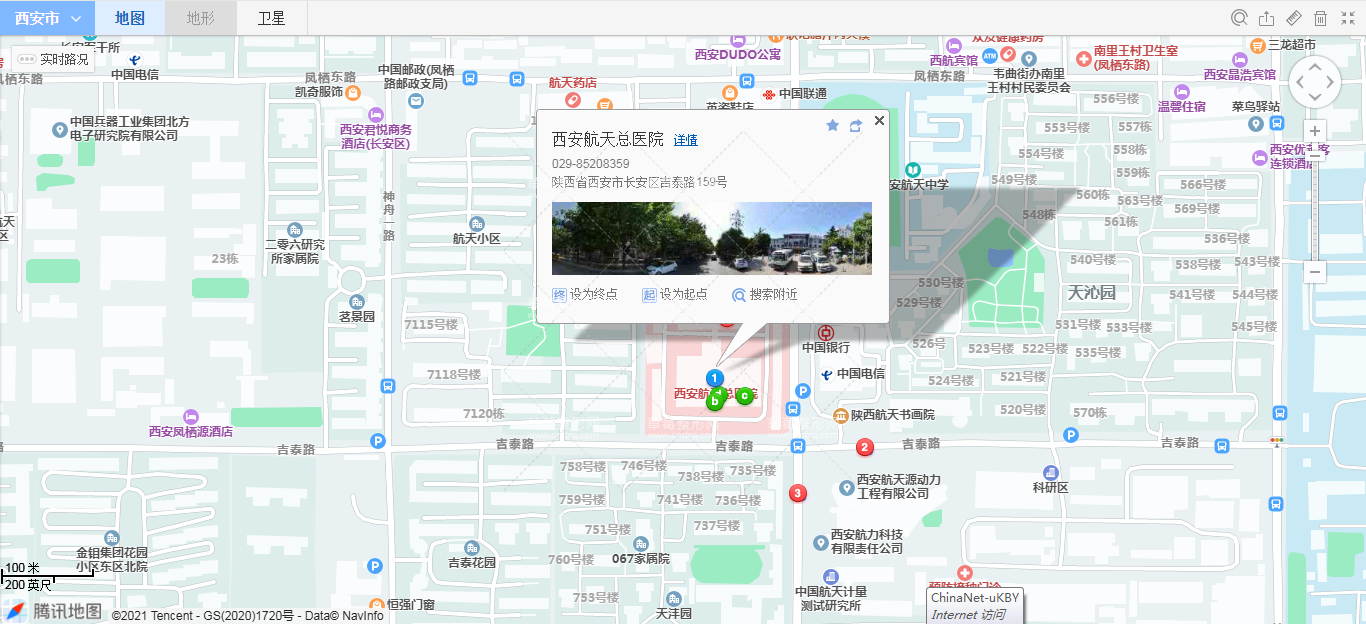Click the 科研区 building icon
The height and width of the screenshot is (624, 1366).
pos(1051,473)
